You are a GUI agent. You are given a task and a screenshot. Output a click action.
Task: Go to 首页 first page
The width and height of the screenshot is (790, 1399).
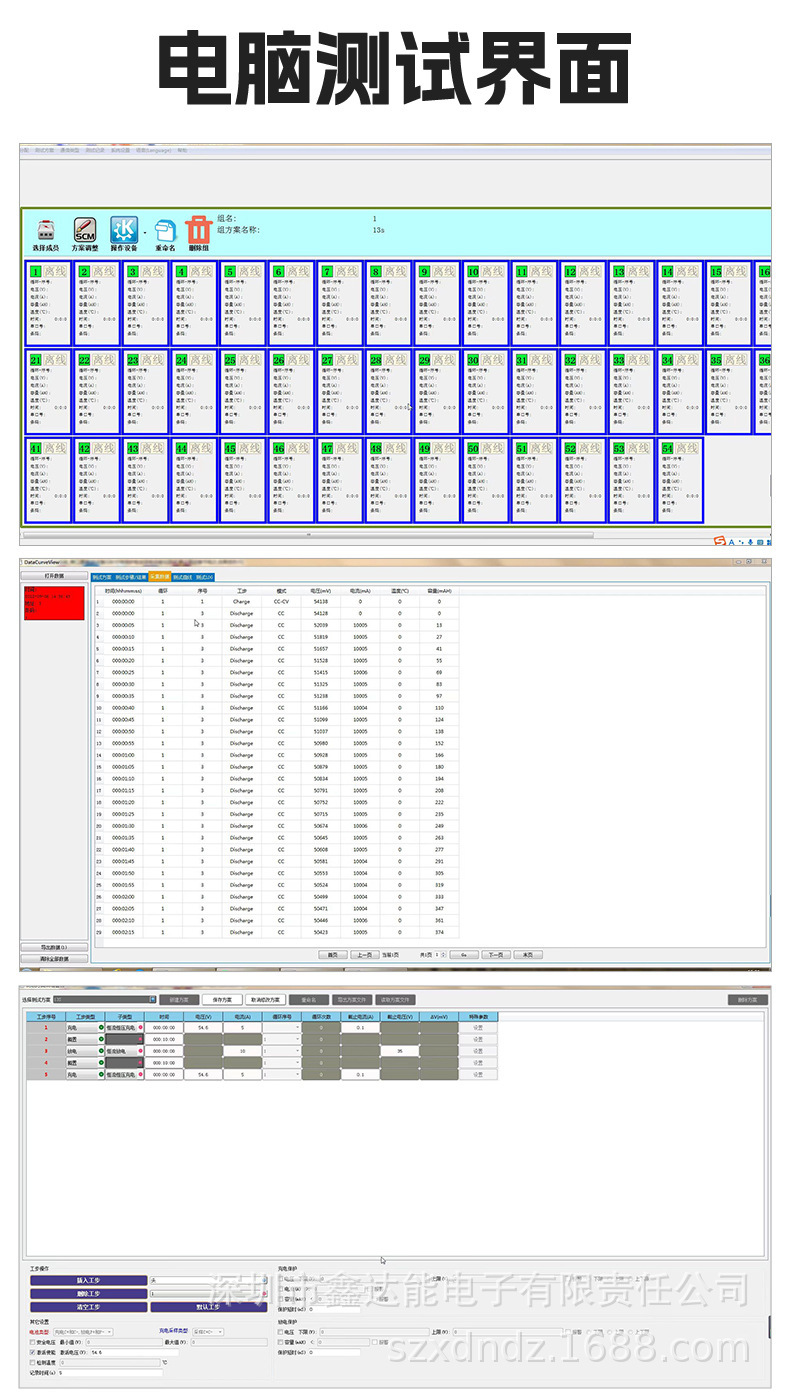pos(332,955)
